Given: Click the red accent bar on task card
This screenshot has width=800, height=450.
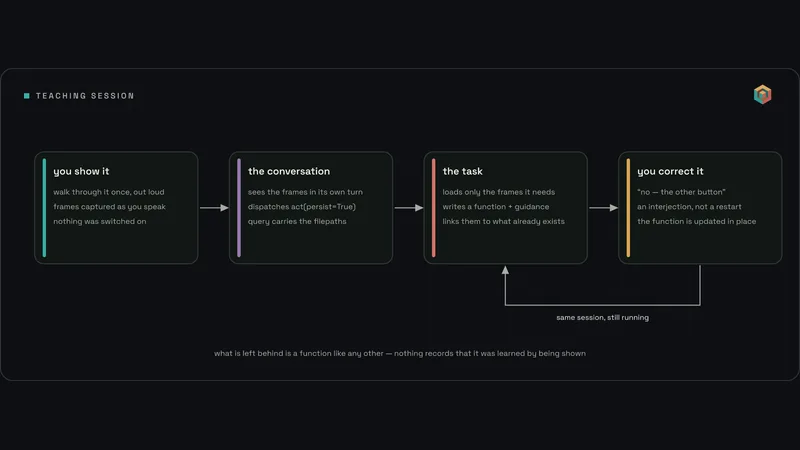Looking at the screenshot, I should [434, 208].
